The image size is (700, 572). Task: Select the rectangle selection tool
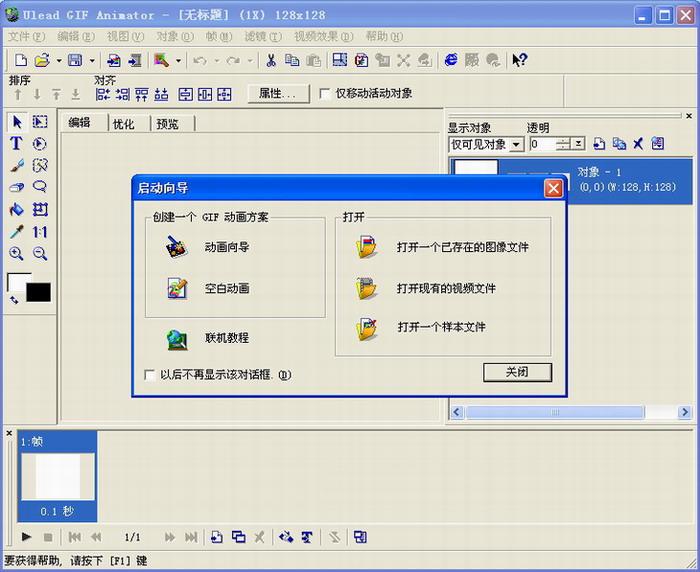(x=40, y=122)
